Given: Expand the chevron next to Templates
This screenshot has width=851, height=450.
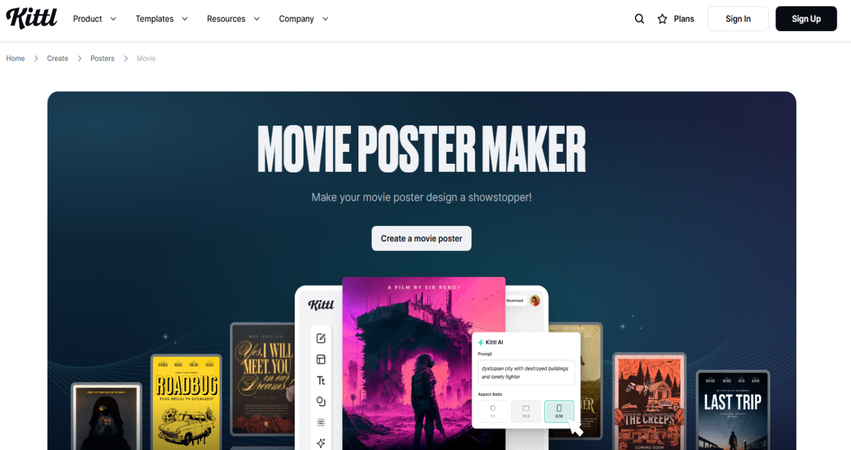Looking at the screenshot, I should [185, 19].
